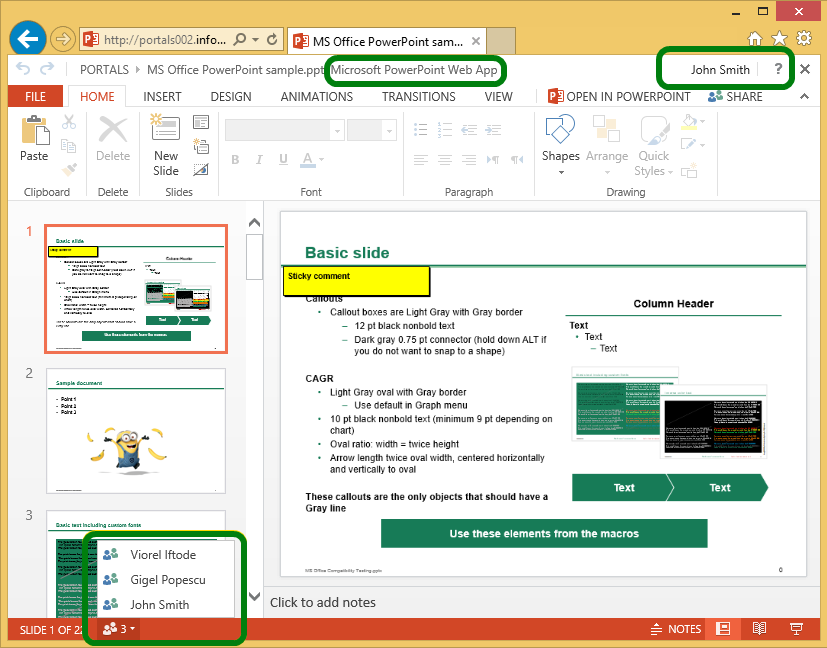
Task: Switch to the ANIMATIONS tab
Action: (x=316, y=96)
